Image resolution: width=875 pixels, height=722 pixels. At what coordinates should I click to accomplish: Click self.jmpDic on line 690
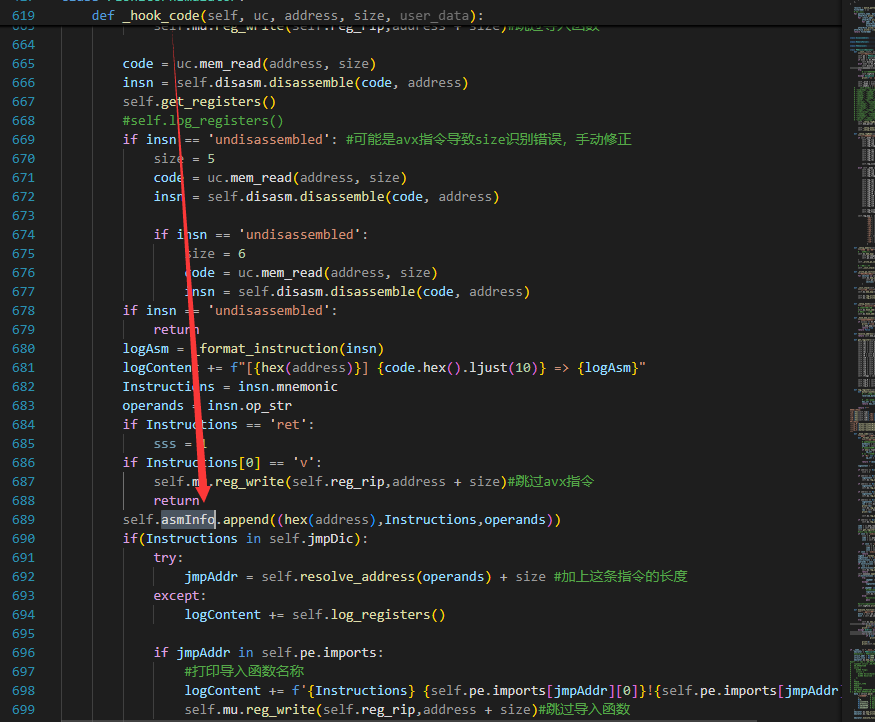[311, 538]
